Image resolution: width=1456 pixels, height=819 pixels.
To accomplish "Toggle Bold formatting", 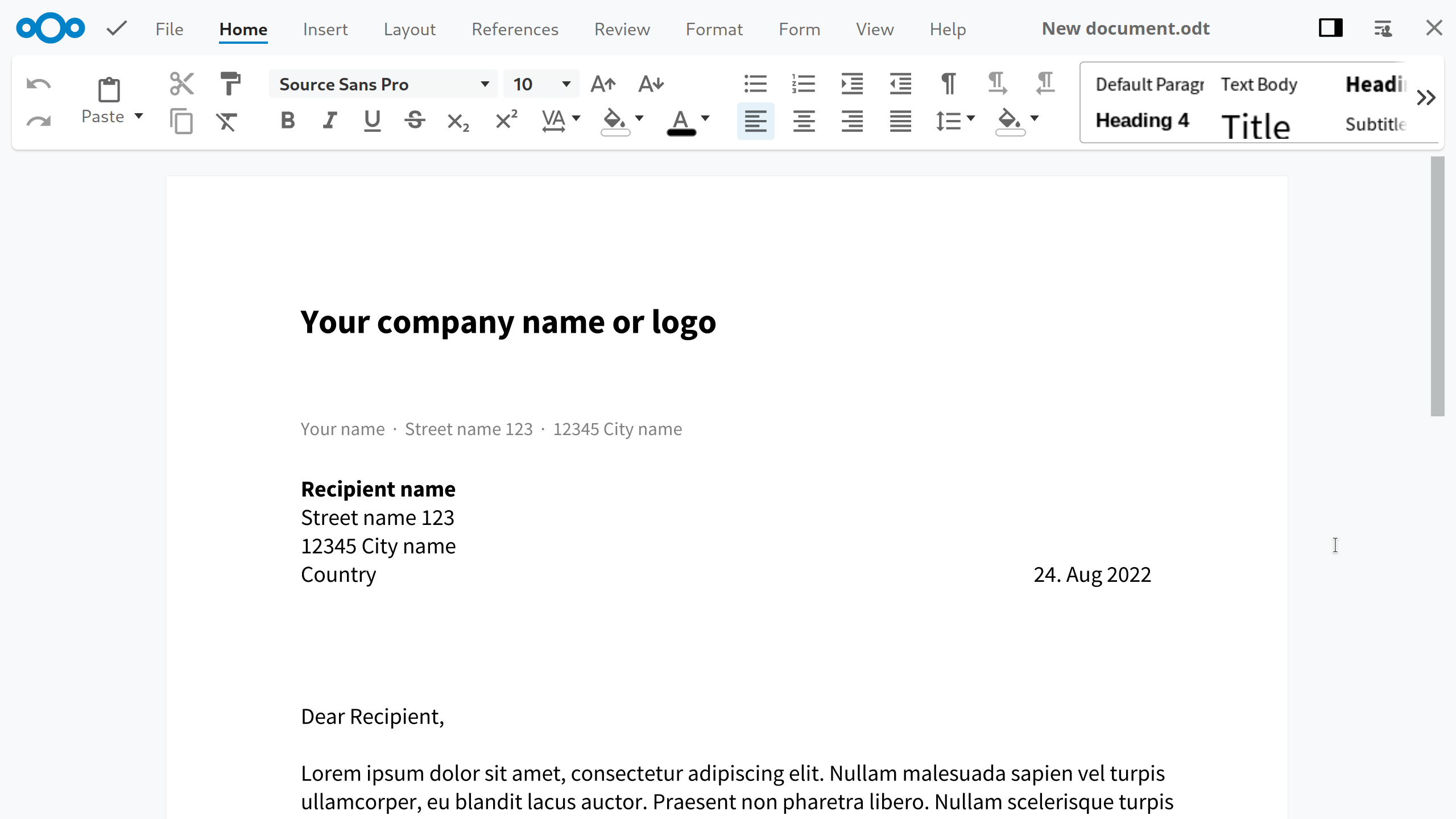I will [x=288, y=121].
